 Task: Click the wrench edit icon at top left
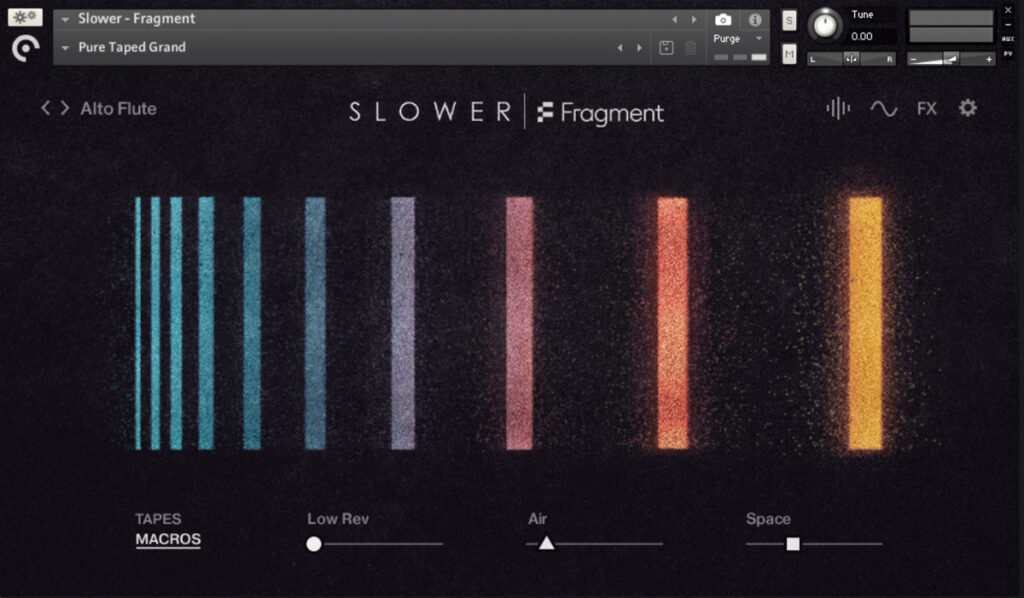point(25,17)
